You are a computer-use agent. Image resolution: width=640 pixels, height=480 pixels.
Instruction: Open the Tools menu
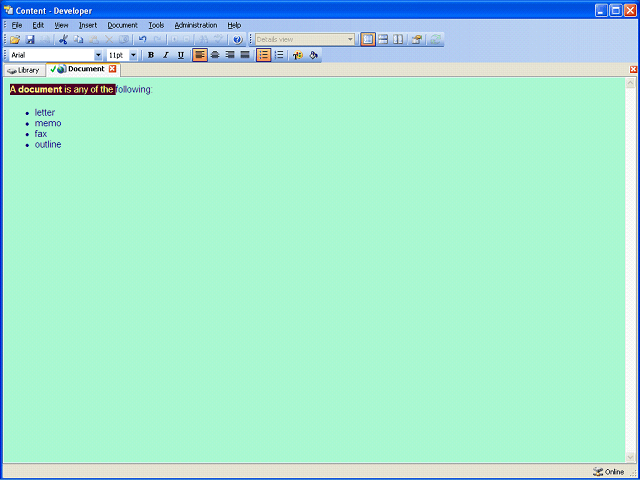156,25
